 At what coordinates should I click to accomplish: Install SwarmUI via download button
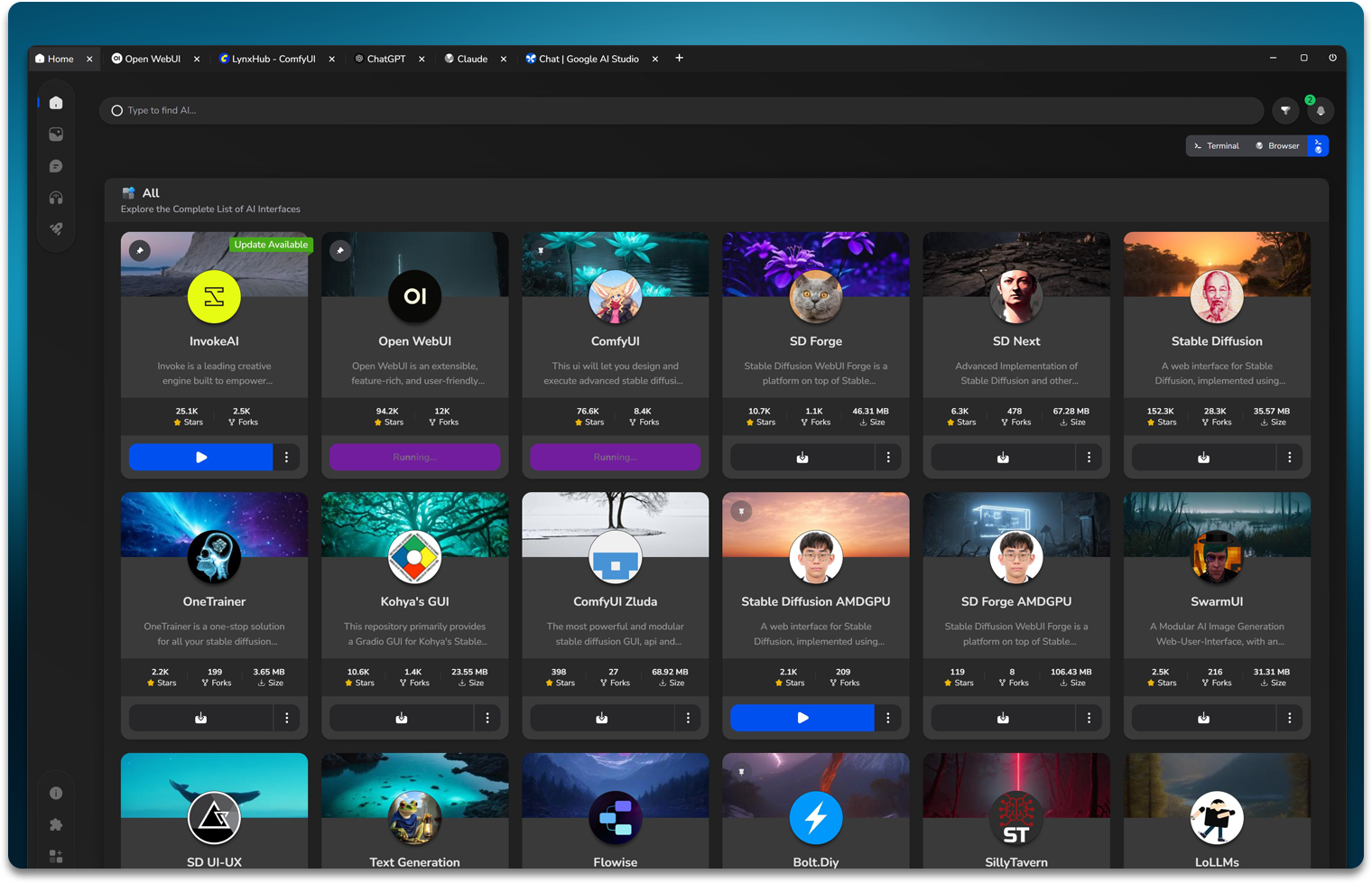[x=1203, y=718]
